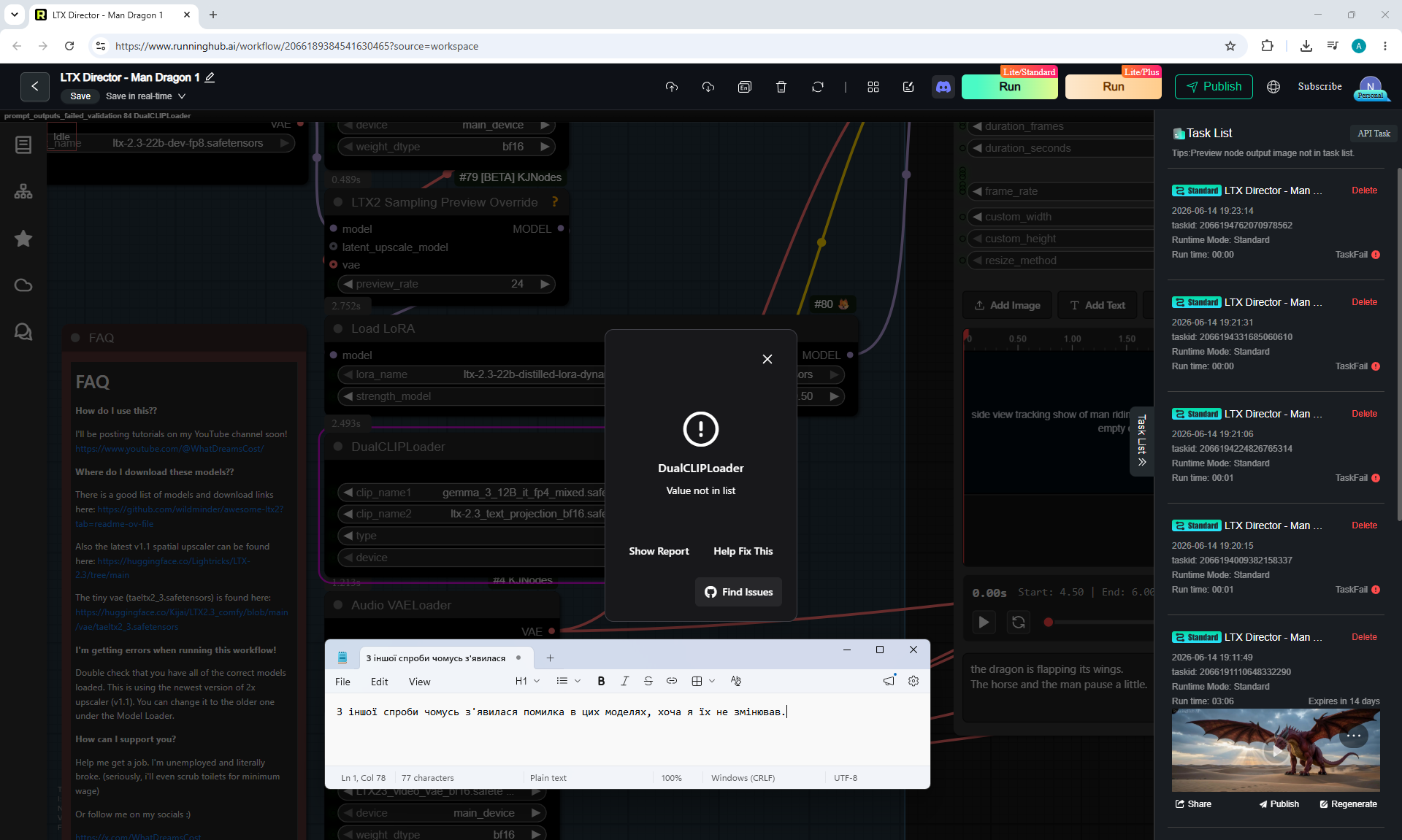1402x840 pixels.
Task: Toggle italic formatting in Notepad
Action: click(625, 681)
